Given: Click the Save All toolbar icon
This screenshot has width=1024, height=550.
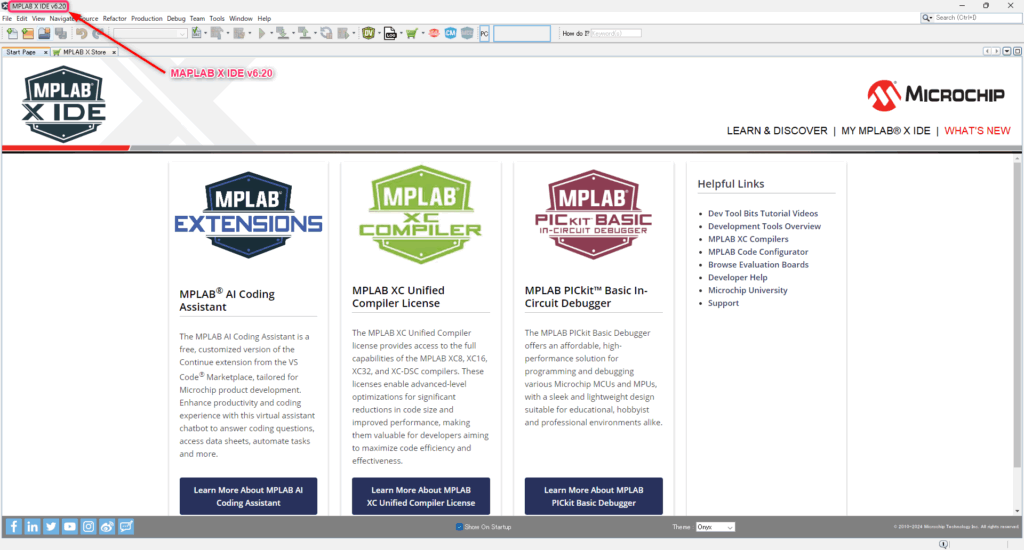Looking at the screenshot, I should 61,33.
